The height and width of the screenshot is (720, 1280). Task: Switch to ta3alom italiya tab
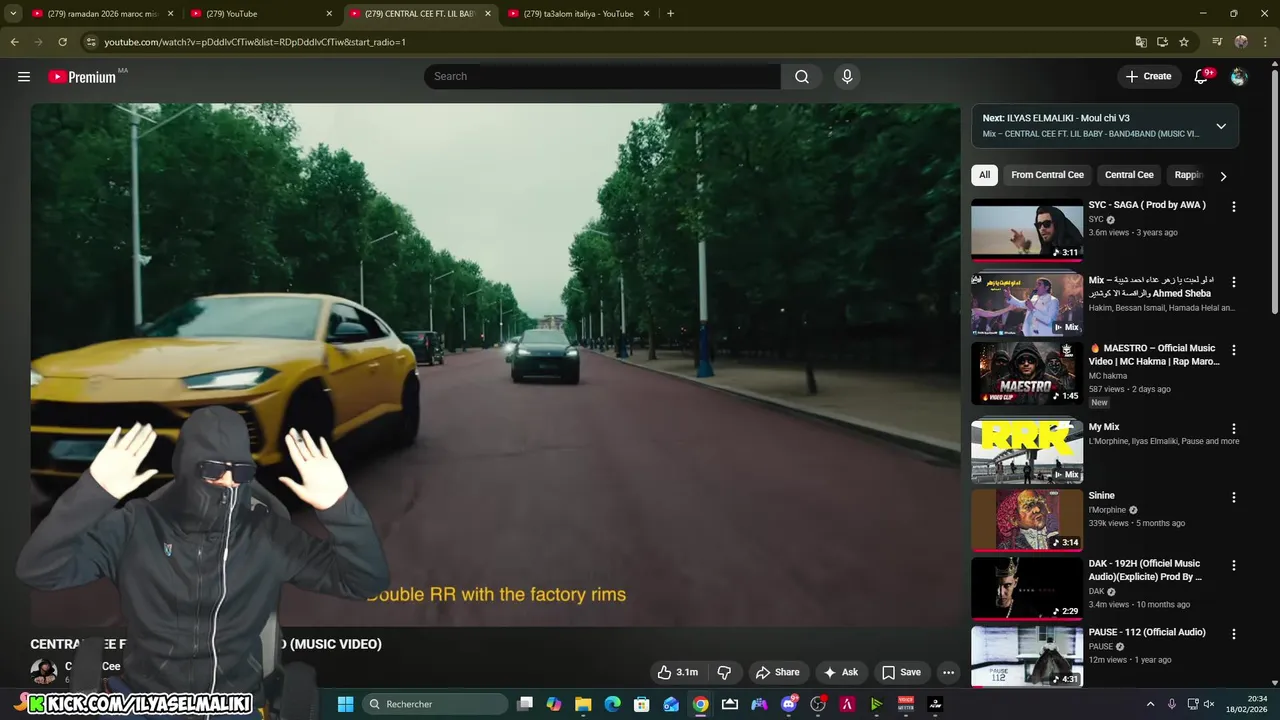[578, 13]
